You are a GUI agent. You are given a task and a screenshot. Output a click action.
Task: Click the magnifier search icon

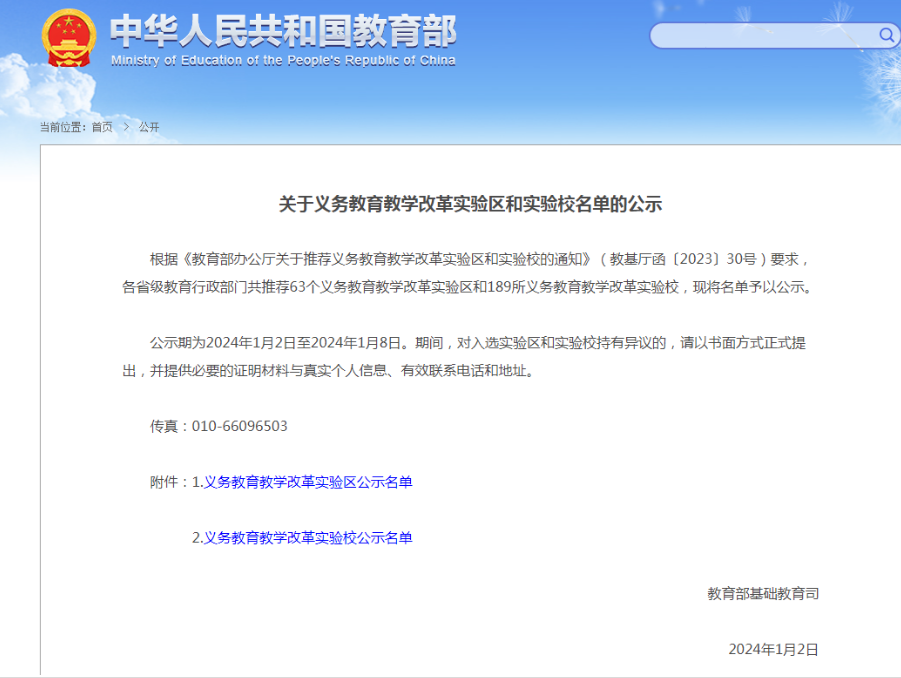coord(886,36)
